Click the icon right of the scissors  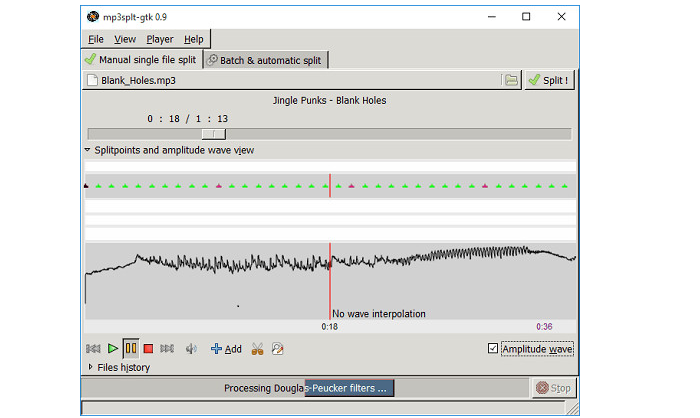pos(277,349)
